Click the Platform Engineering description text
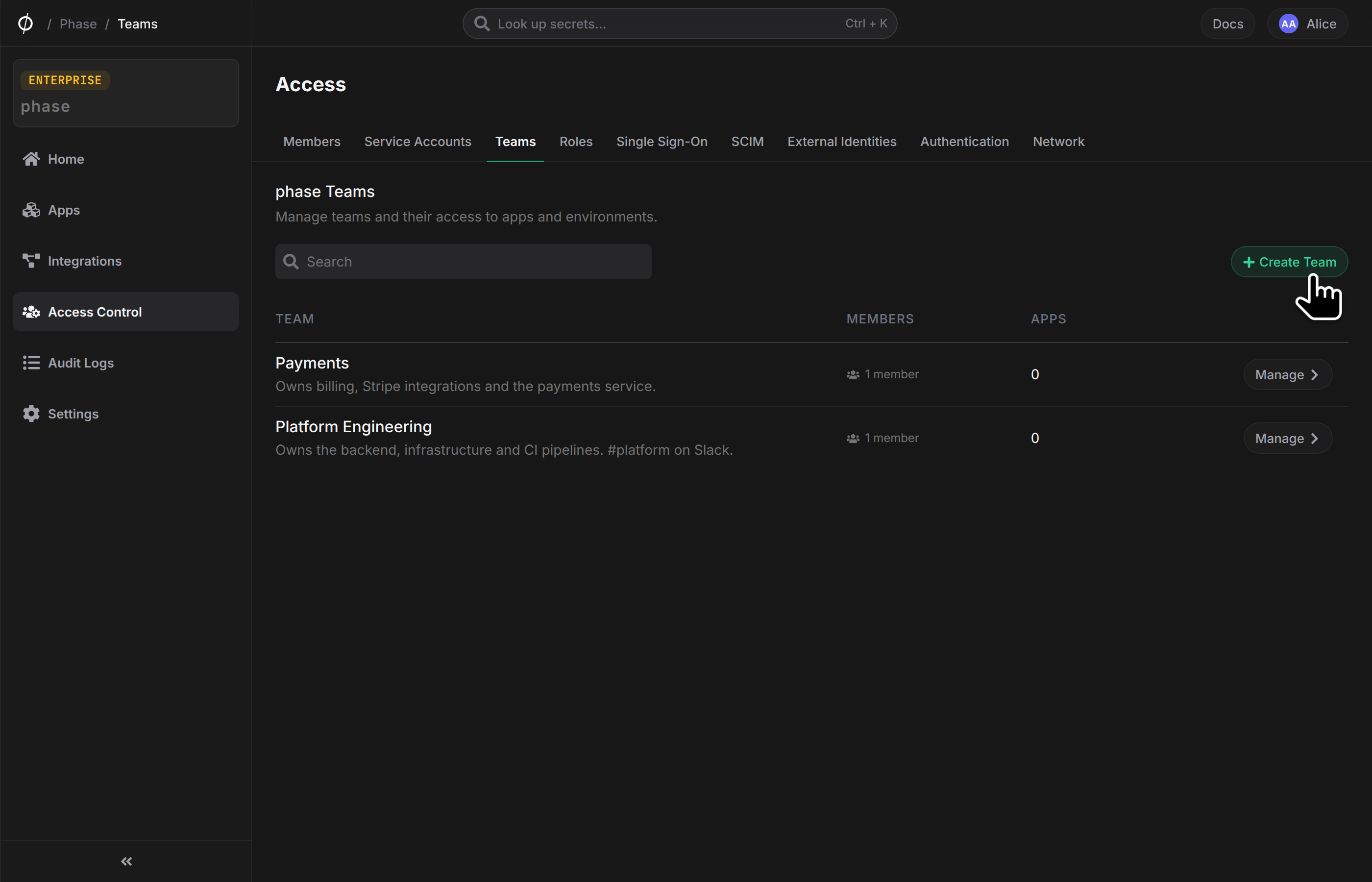This screenshot has height=882, width=1372. 504,450
